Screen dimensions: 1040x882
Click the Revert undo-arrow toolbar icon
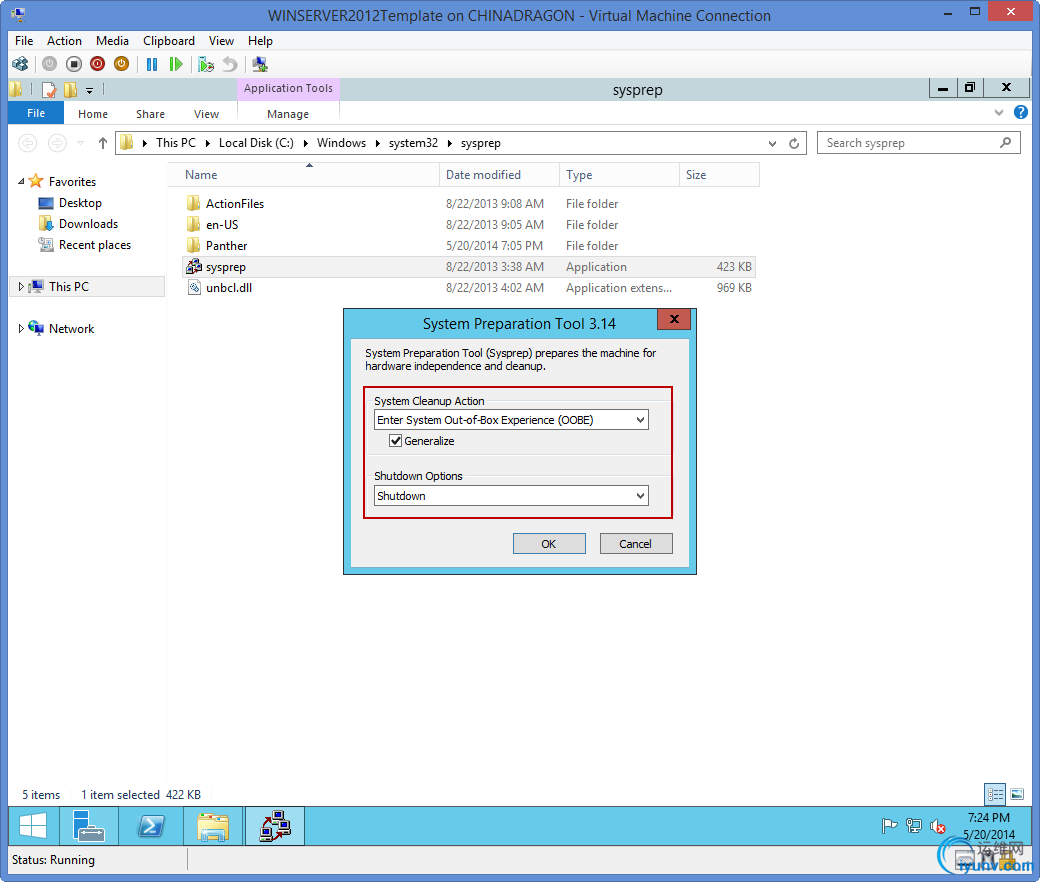click(x=229, y=64)
